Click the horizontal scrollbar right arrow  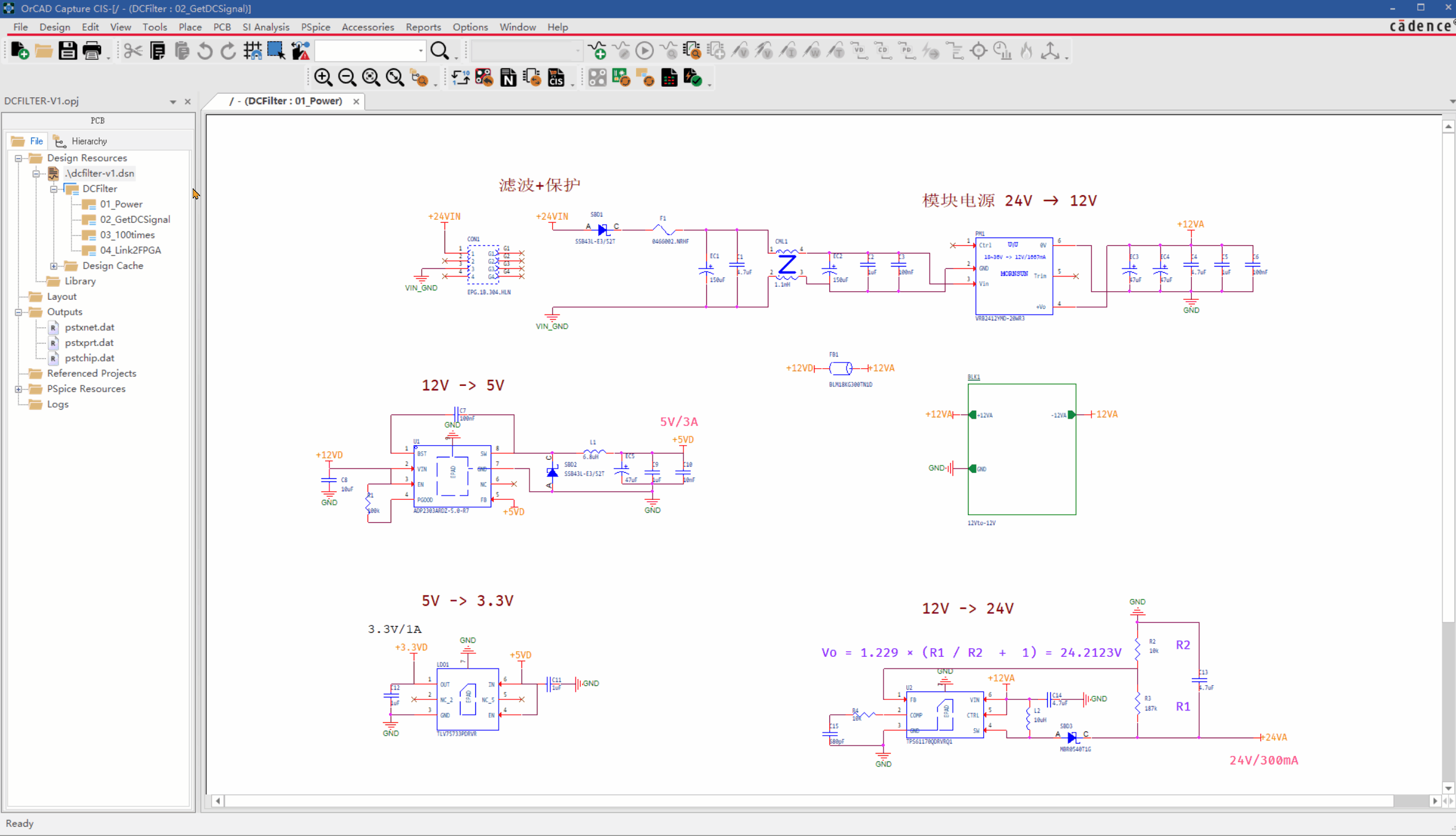(x=1435, y=801)
